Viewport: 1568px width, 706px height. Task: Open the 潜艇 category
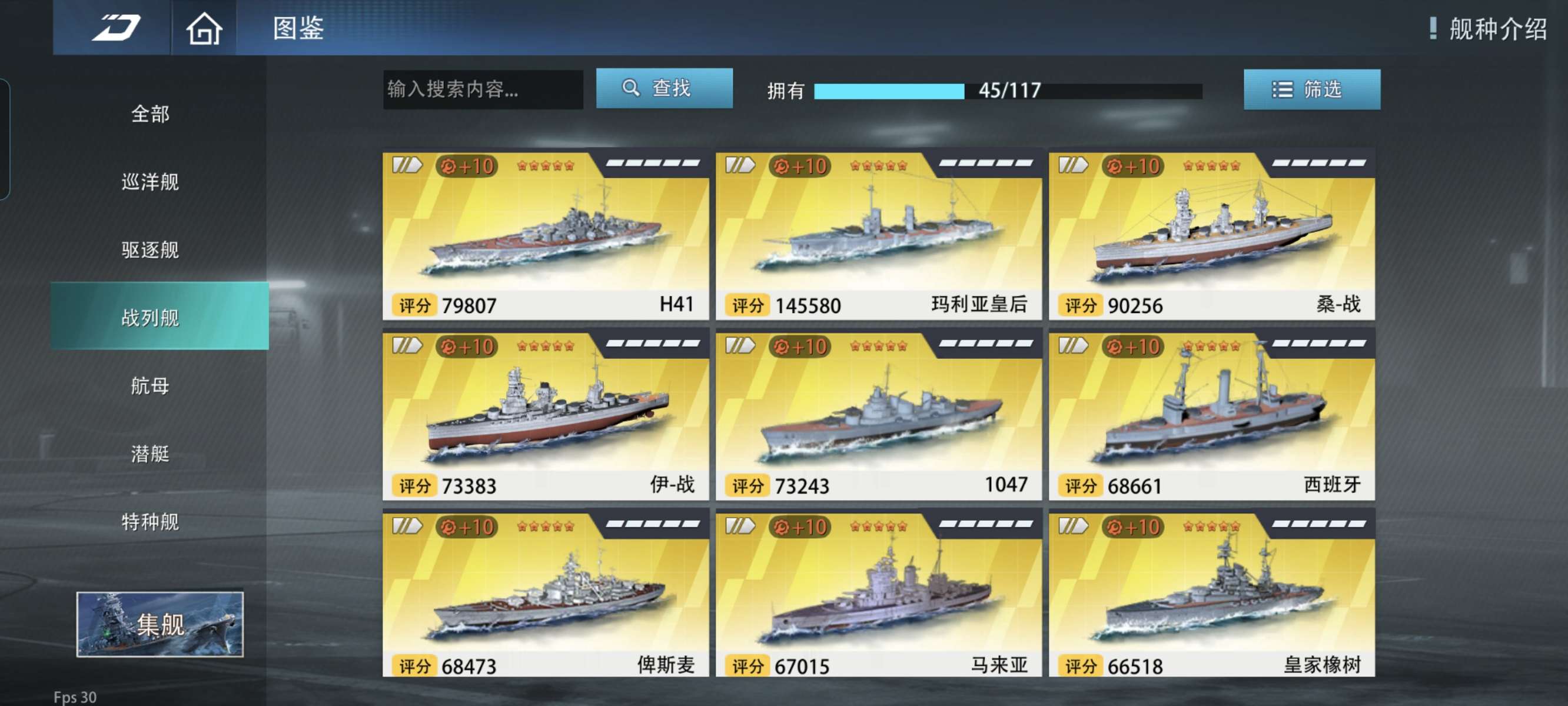point(150,454)
